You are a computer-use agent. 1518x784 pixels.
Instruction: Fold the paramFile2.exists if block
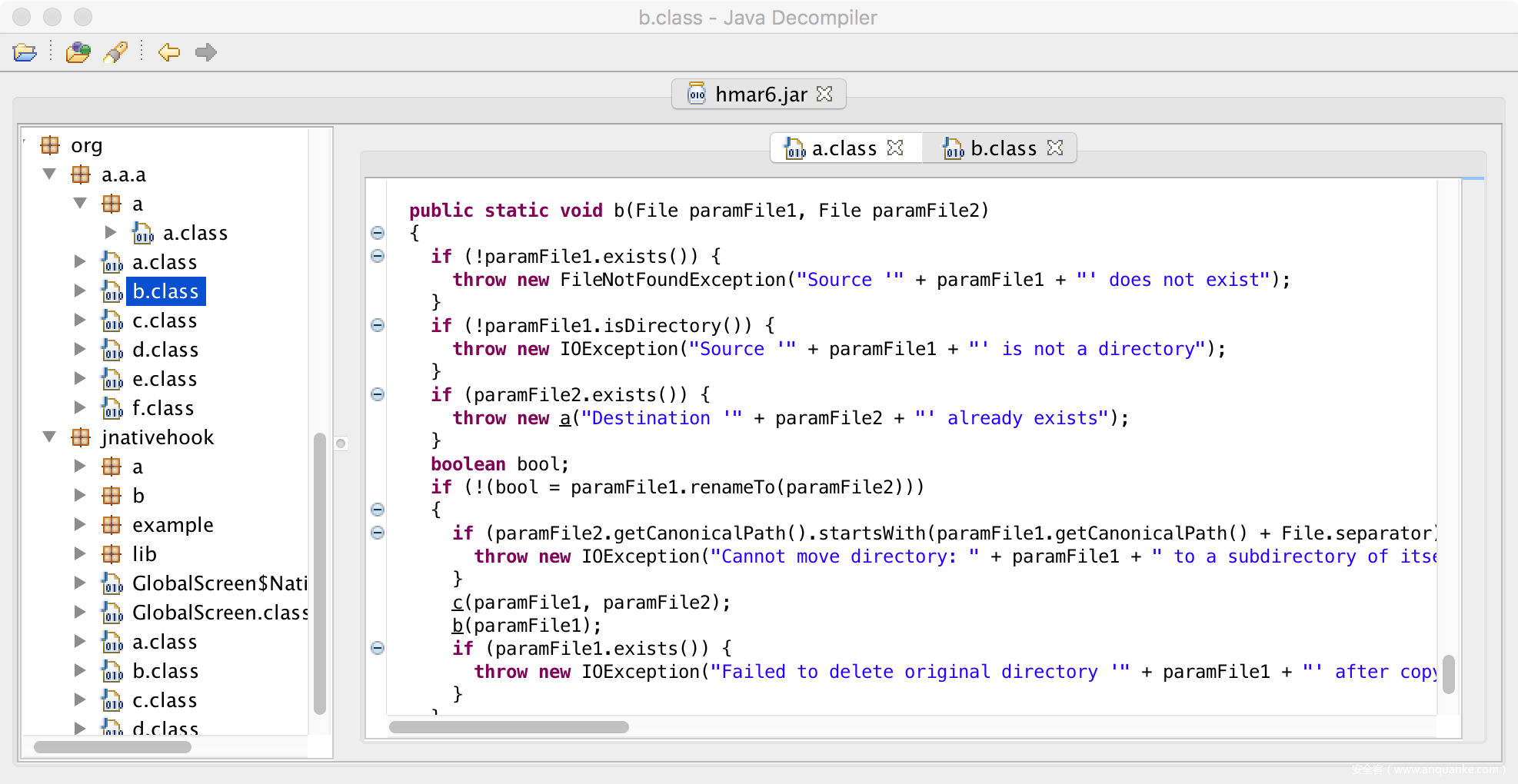tap(378, 394)
